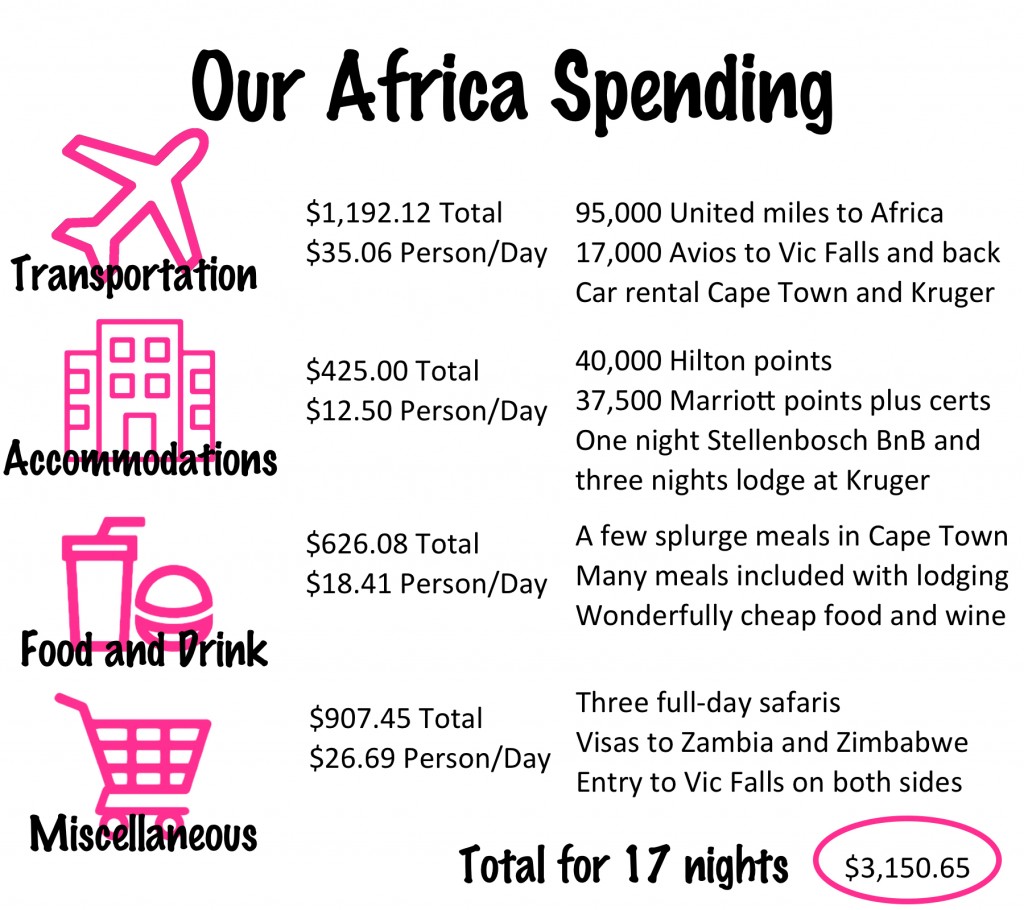Click the pink oval around the total
The image size is (1024, 910).
coord(907,859)
